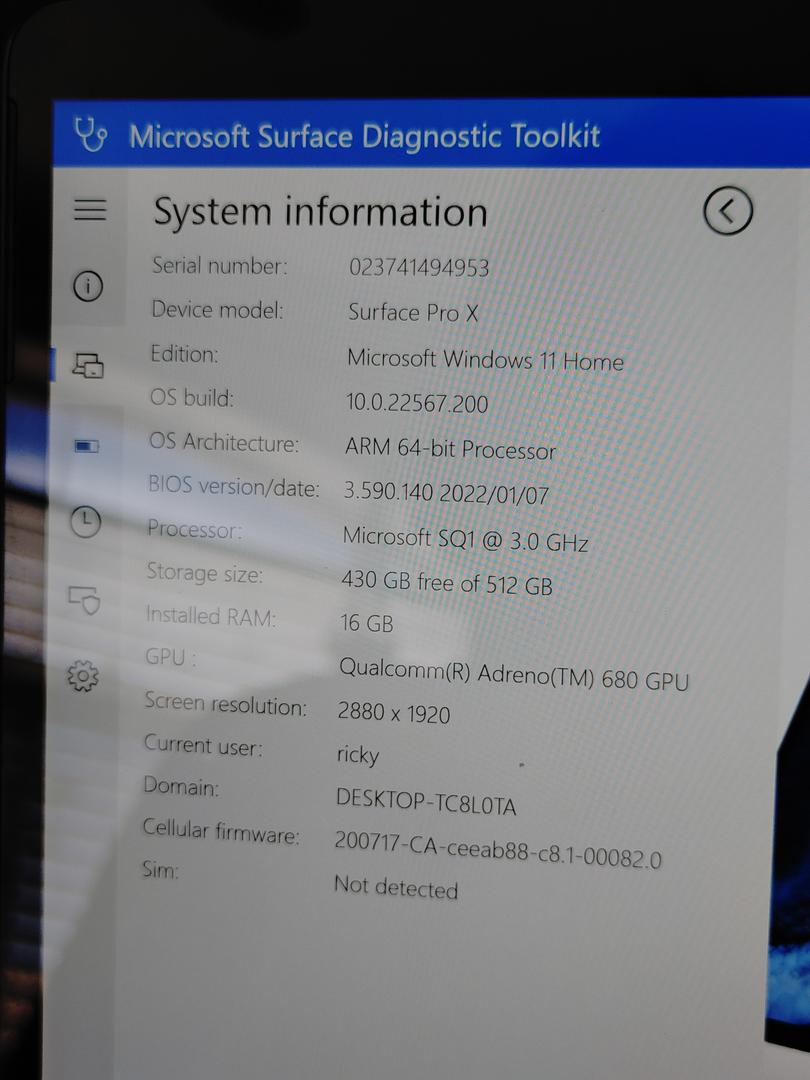This screenshot has width=810, height=1080.
Task: Click the BIOS version/date label
Action: (x=234, y=486)
